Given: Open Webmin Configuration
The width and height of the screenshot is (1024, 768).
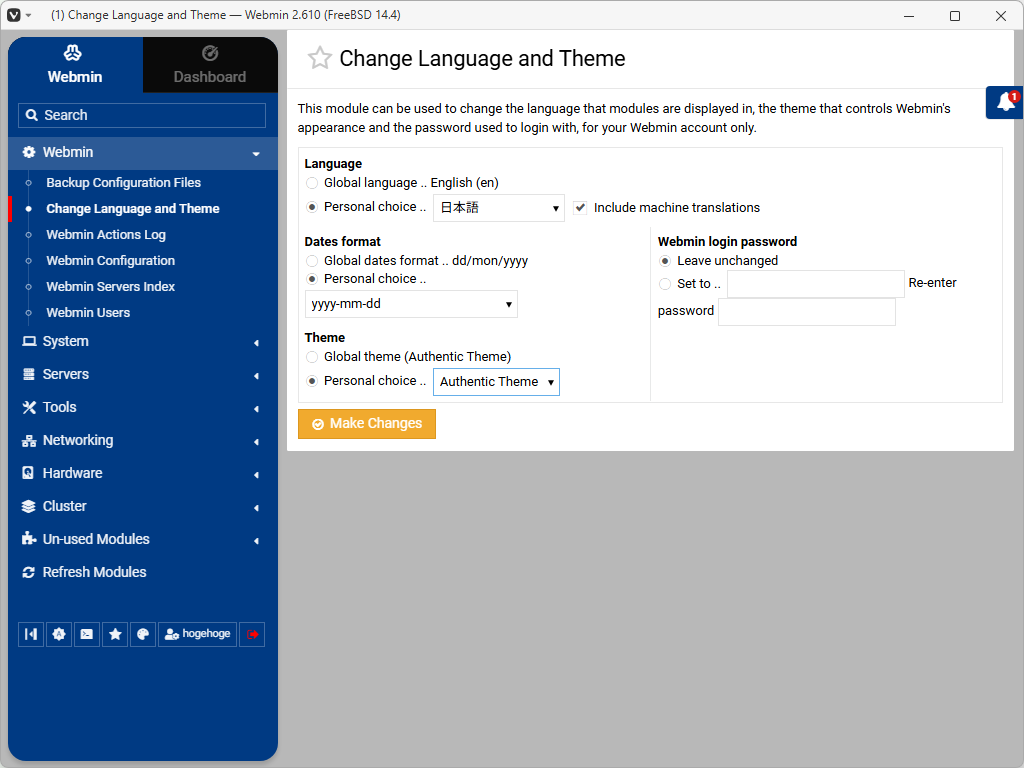Looking at the screenshot, I should click(110, 261).
